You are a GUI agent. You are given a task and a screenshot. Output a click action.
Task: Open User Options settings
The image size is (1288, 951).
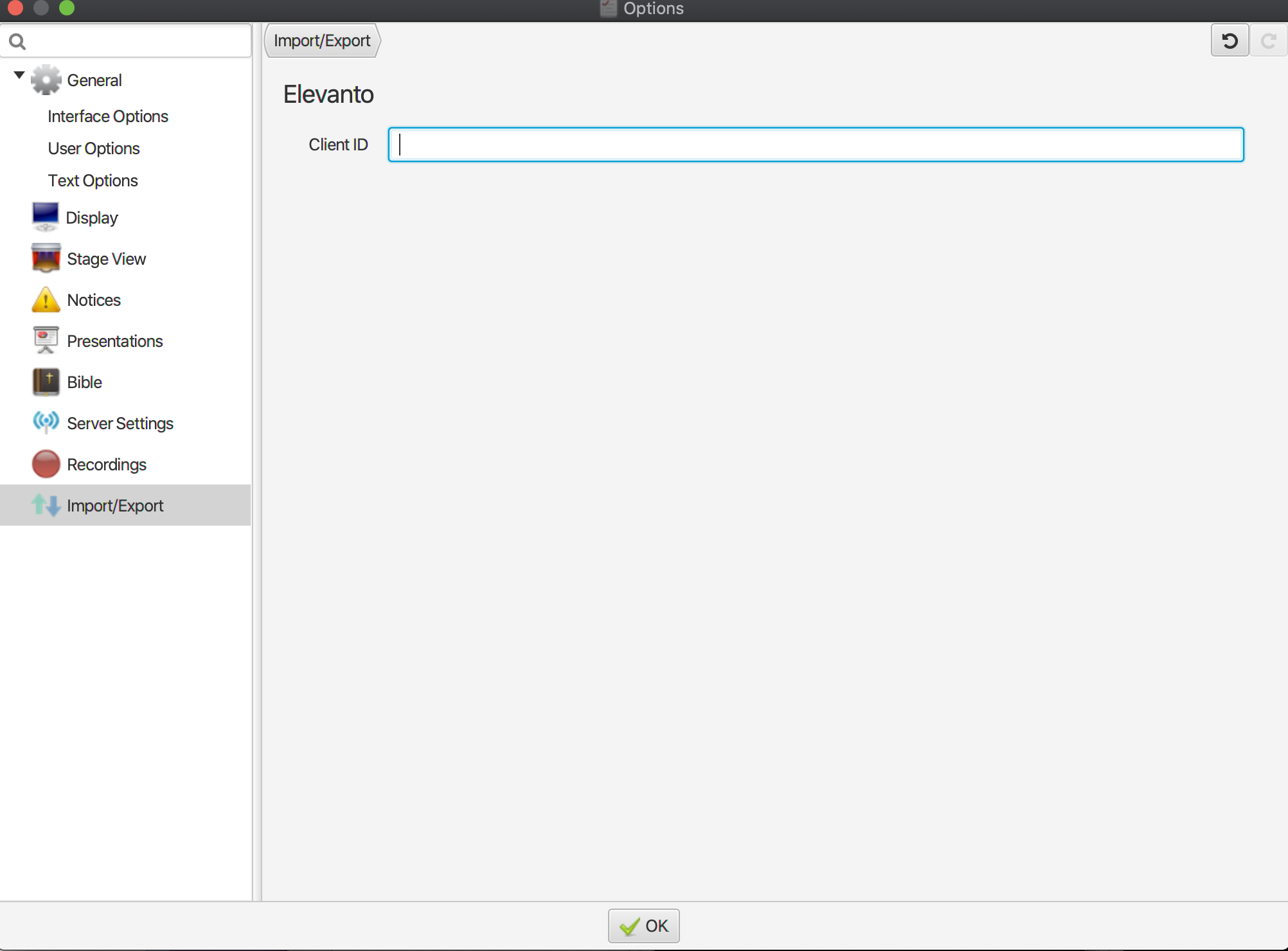[94, 148]
